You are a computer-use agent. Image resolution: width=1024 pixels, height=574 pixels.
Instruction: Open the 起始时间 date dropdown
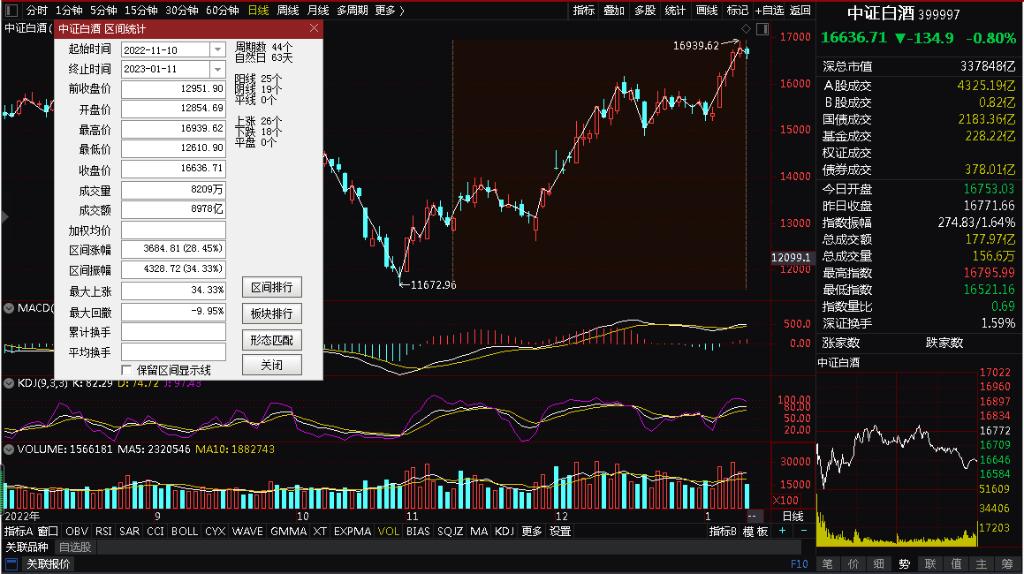(217, 50)
